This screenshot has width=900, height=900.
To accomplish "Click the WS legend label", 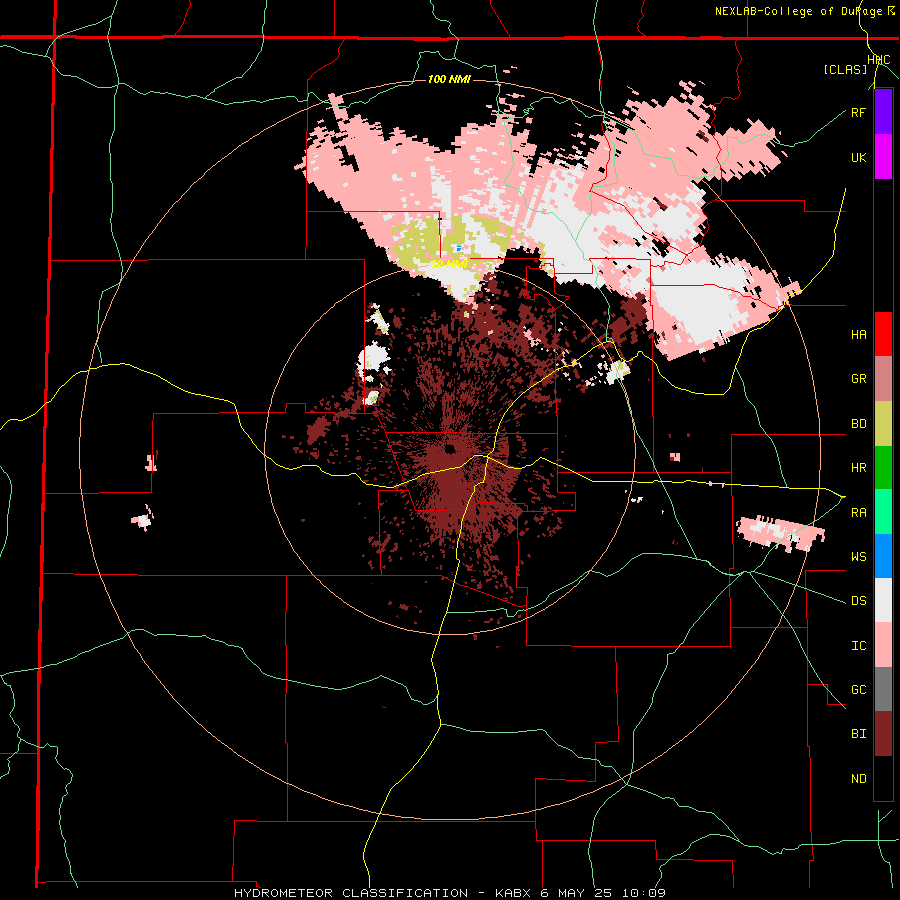I will click(858, 556).
